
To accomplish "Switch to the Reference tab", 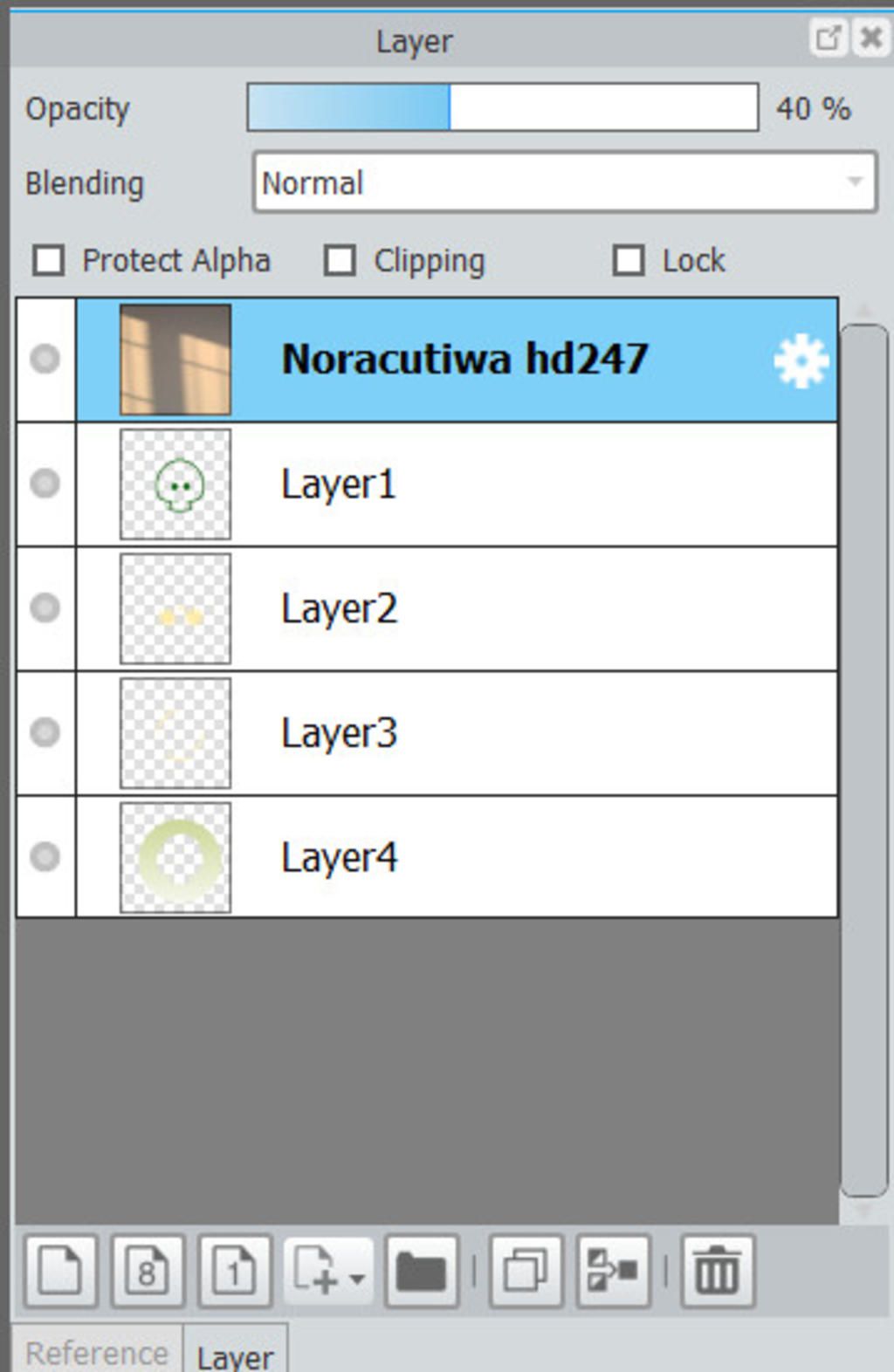I will click(97, 1352).
